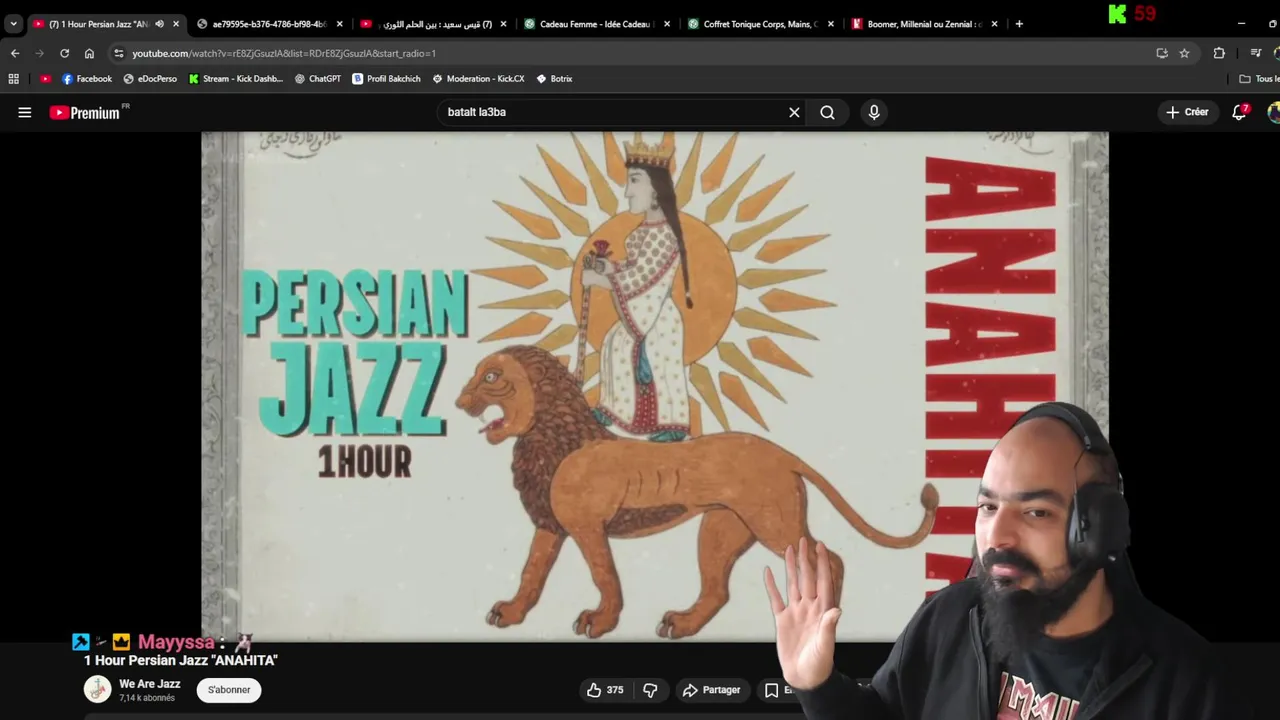Install or cast icon in address bar
Screen dimensions: 1280x720
tap(1162, 53)
